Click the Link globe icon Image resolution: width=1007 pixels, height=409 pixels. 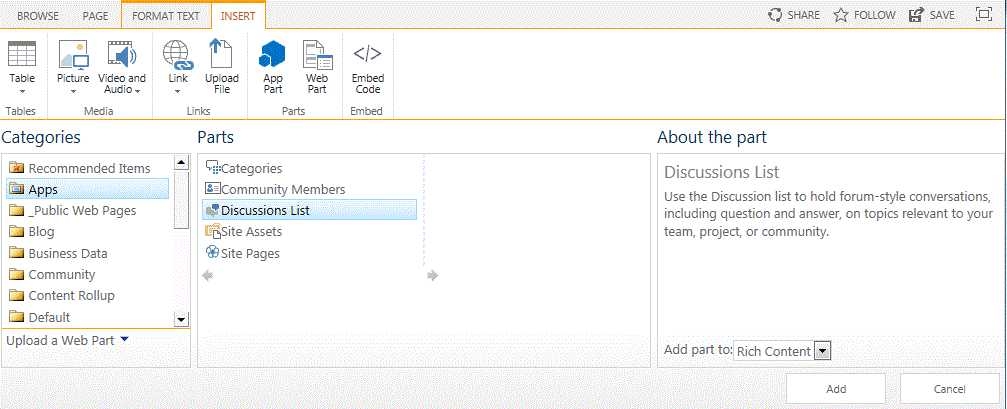(x=178, y=54)
